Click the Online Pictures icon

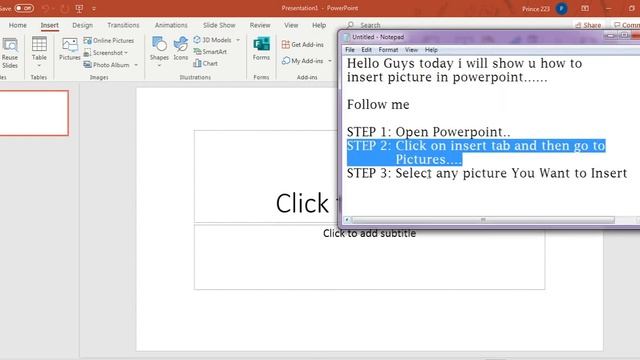tap(87, 40)
